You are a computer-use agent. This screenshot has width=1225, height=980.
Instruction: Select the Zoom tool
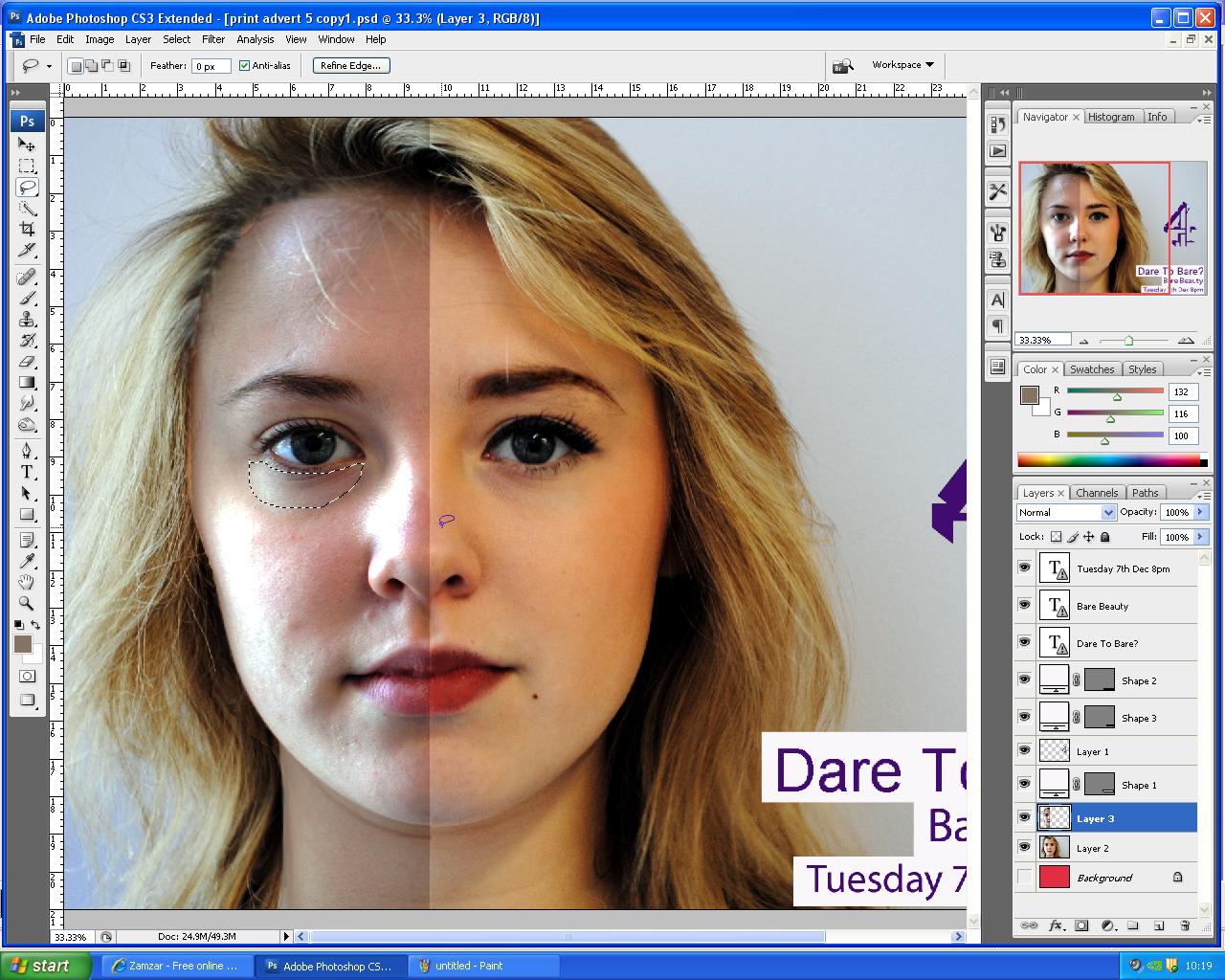(x=27, y=603)
